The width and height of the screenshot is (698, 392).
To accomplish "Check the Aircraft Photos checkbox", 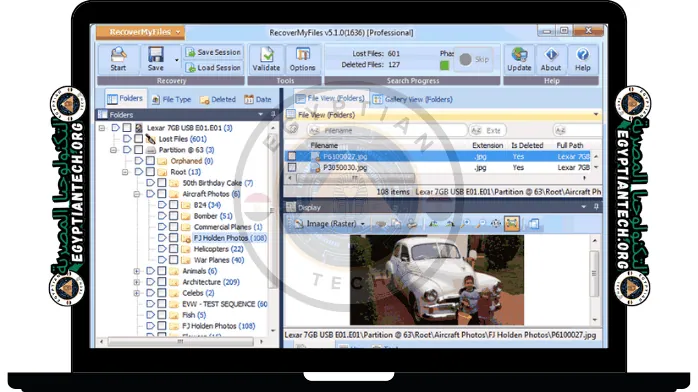I will pyautogui.click(x=162, y=194).
